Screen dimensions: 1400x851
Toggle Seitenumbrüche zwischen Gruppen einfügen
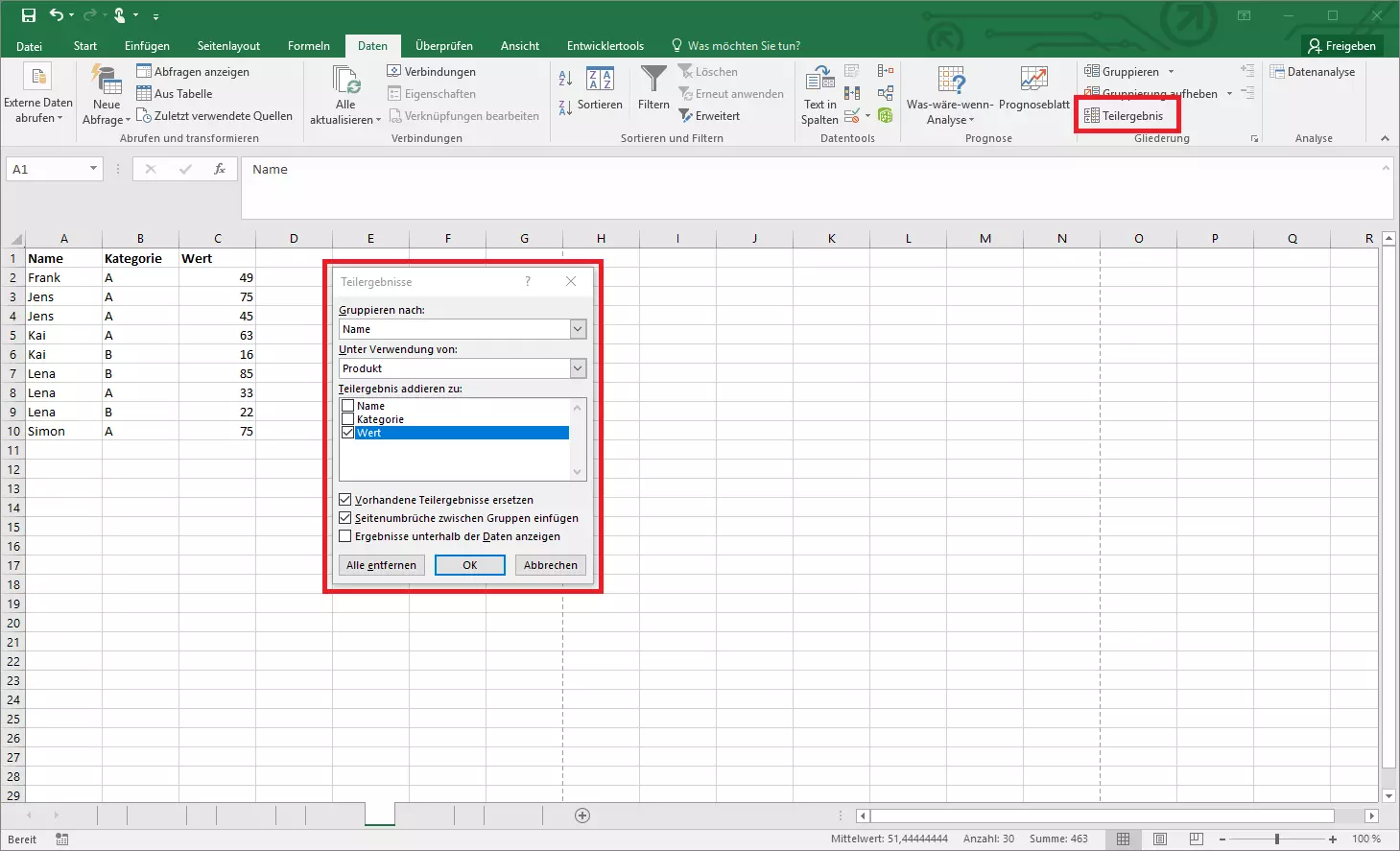point(345,518)
